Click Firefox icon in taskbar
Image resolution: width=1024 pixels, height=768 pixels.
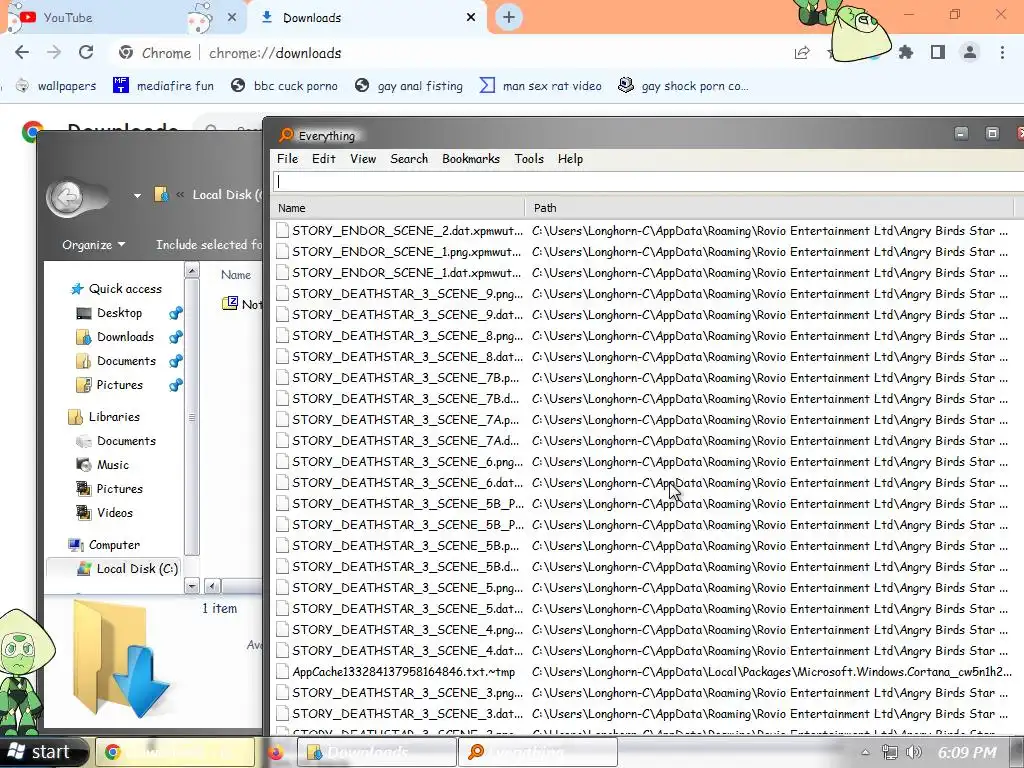click(x=276, y=752)
